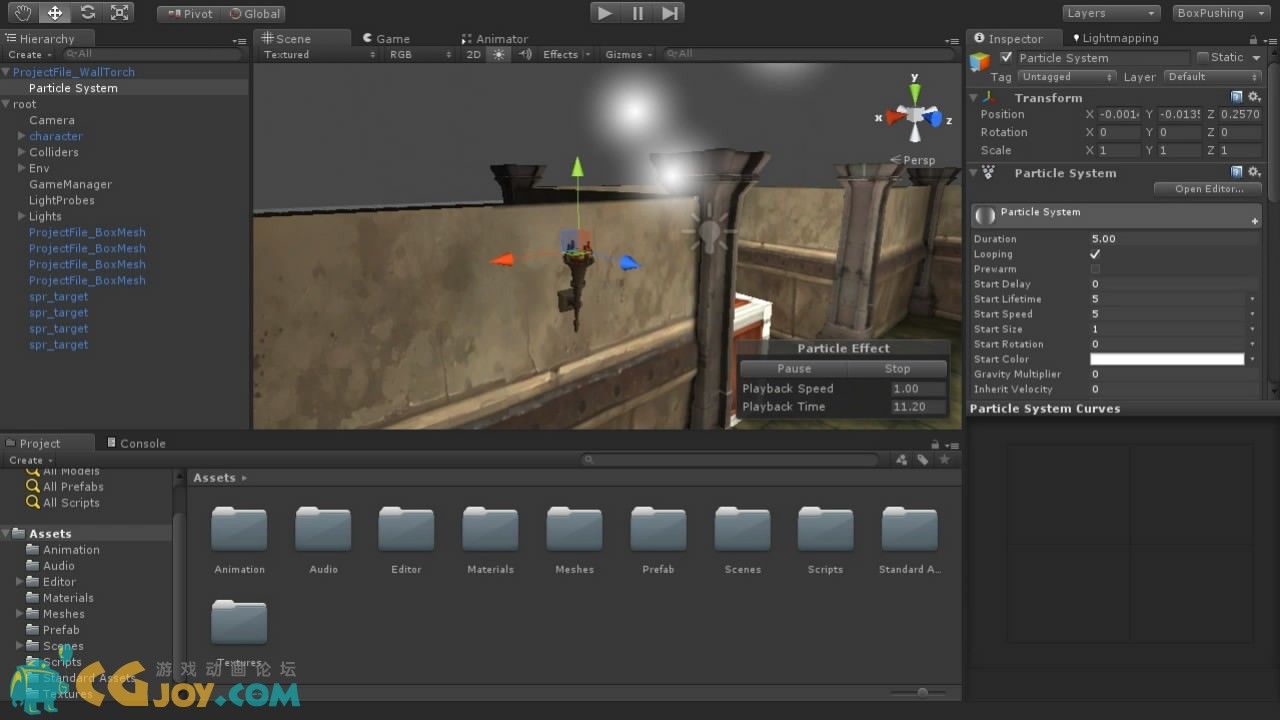Open the Static dropdown arrow
This screenshot has width=1280, height=720.
pos(1256,58)
